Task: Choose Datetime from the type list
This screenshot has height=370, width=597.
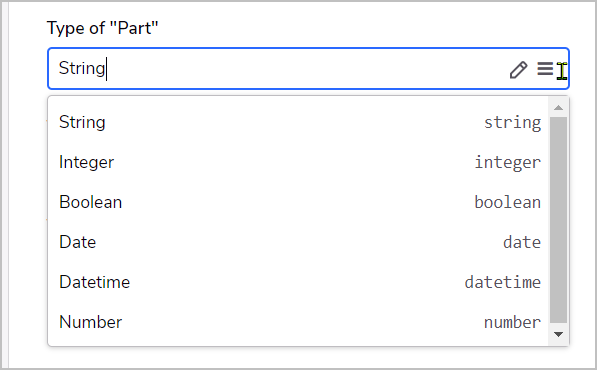Action: click(298, 282)
